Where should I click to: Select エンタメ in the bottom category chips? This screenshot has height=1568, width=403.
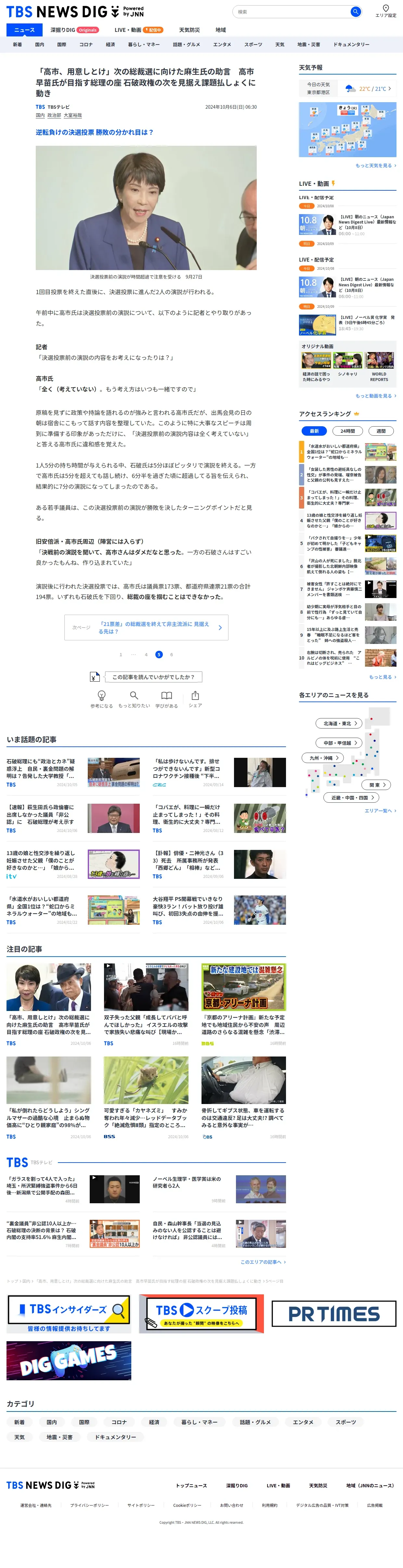pos(303,1422)
